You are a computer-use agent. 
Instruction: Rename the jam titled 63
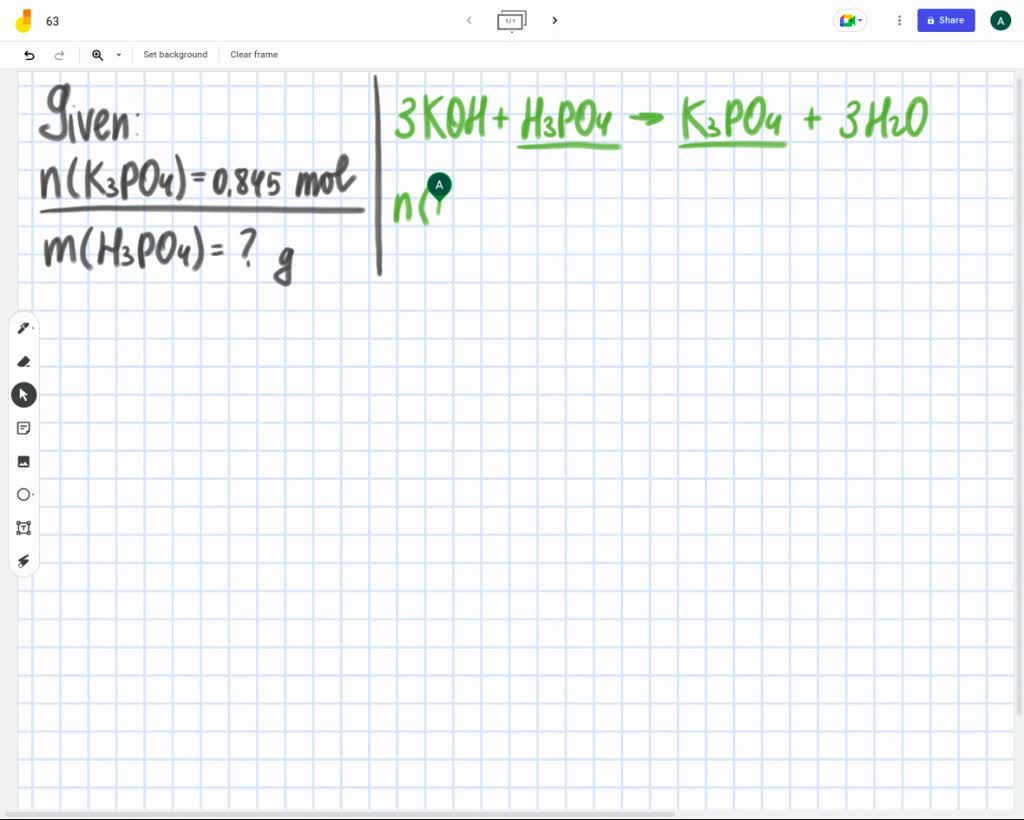click(x=52, y=20)
